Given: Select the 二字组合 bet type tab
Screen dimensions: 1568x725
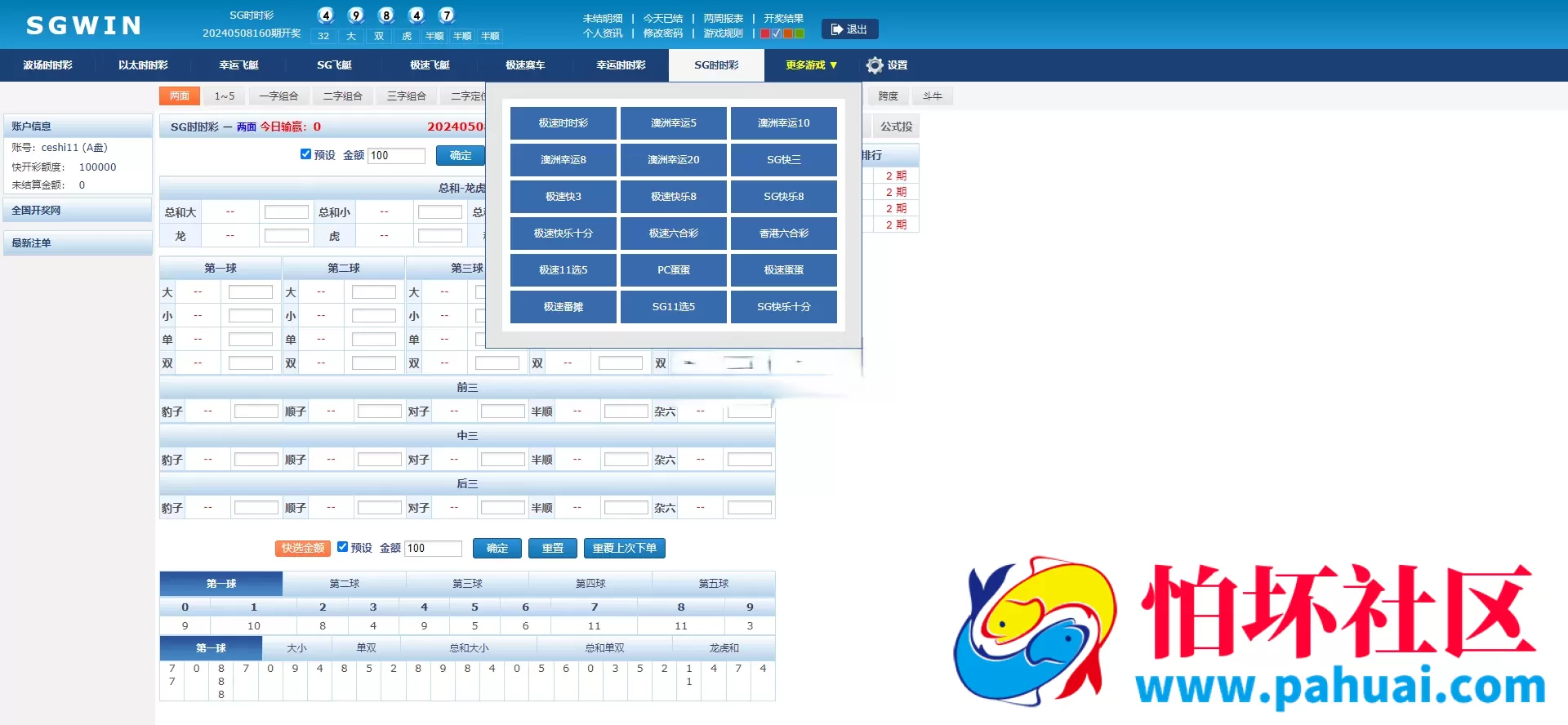Looking at the screenshot, I should click(343, 96).
